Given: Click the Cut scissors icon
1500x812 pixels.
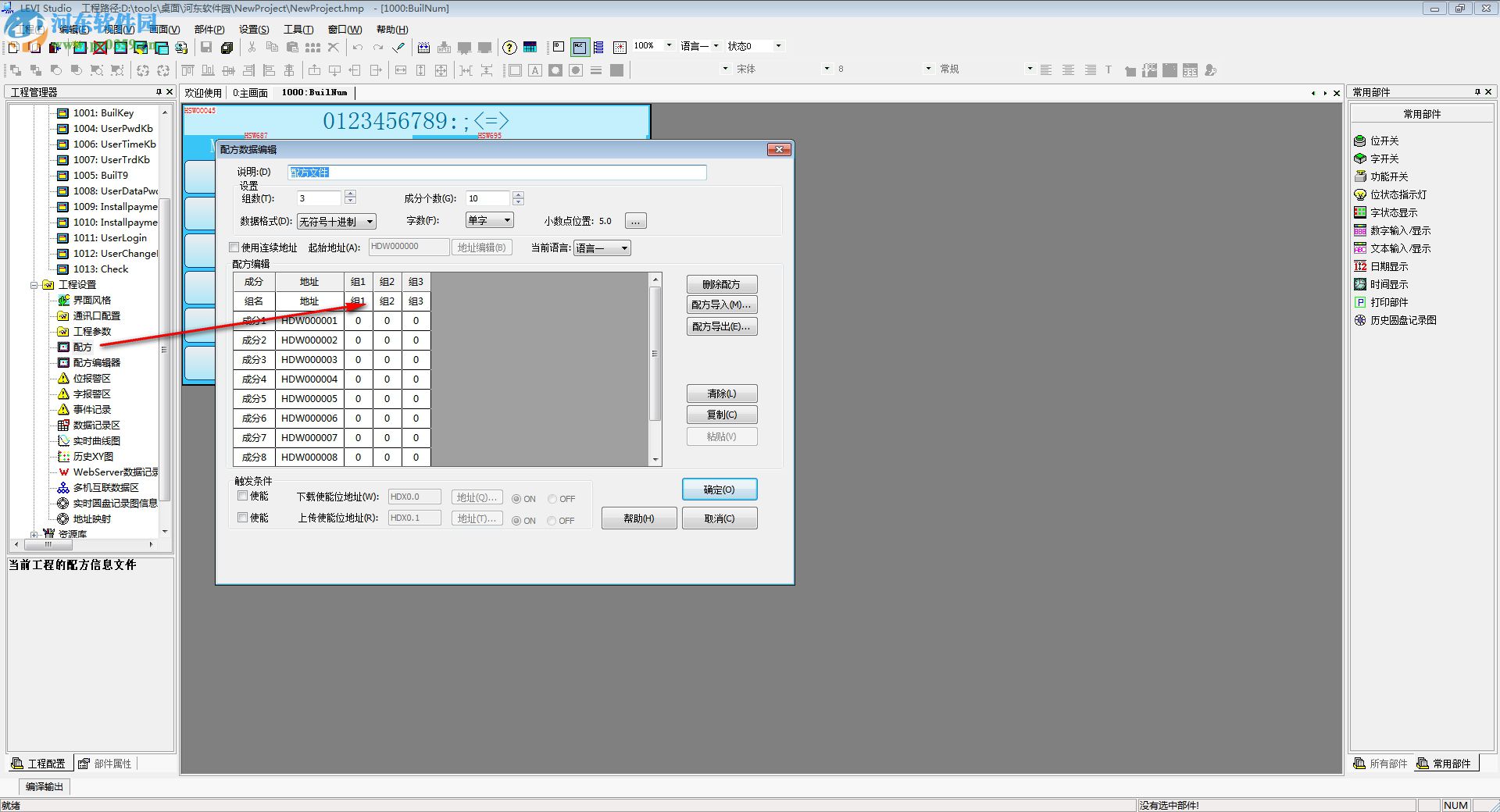Looking at the screenshot, I should (252, 47).
